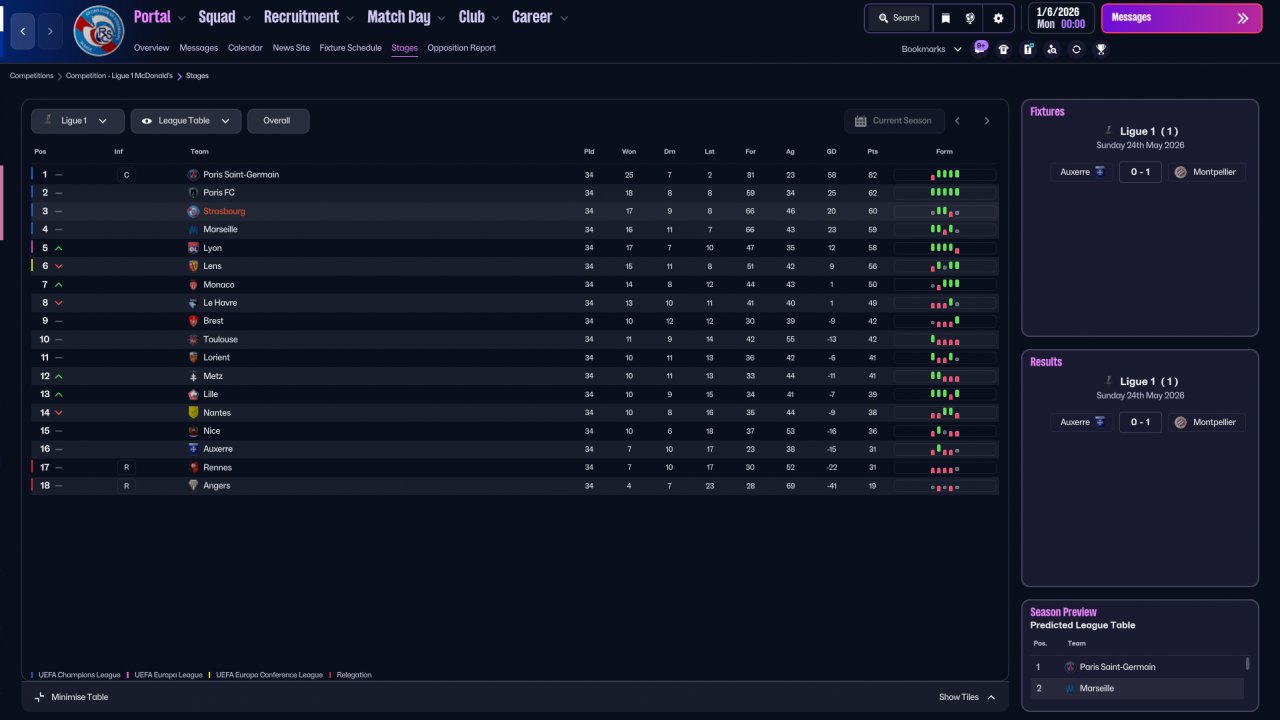Click the Paris Saint-Germain crest in league table
Image resolution: width=1280 pixels, height=720 pixels.
[193, 174]
